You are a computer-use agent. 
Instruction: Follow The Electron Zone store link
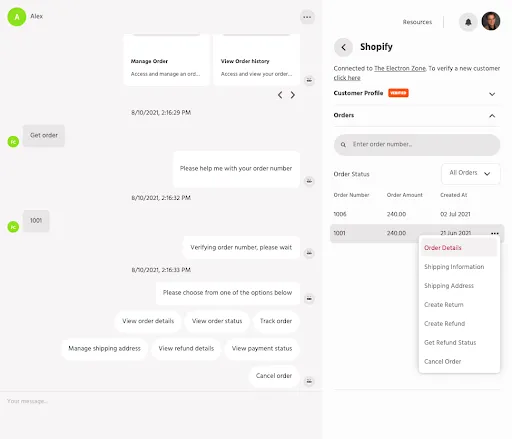click(x=400, y=68)
